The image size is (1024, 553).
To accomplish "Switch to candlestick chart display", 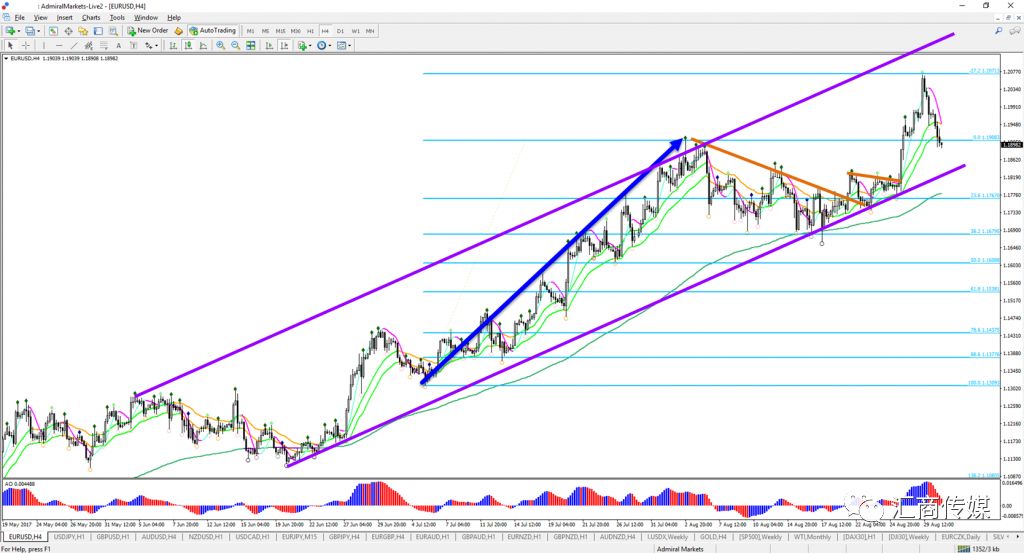I will 188,45.
